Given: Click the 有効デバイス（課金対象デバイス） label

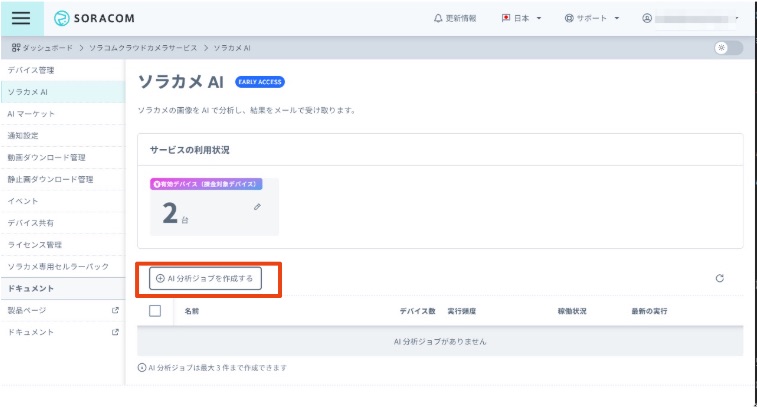Looking at the screenshot, I should click(206, 184).
